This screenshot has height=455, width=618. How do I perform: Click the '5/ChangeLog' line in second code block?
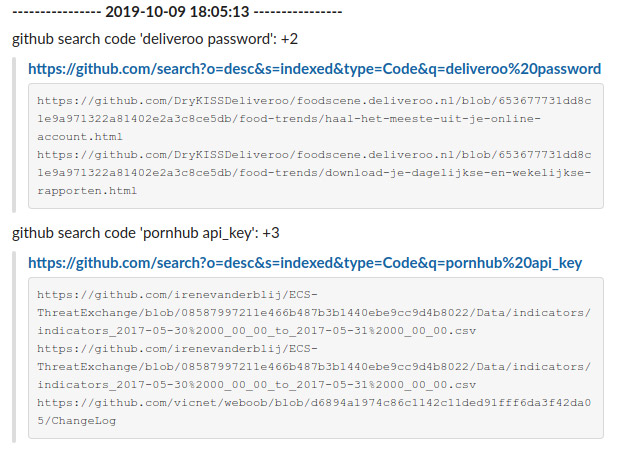[76, 421]
